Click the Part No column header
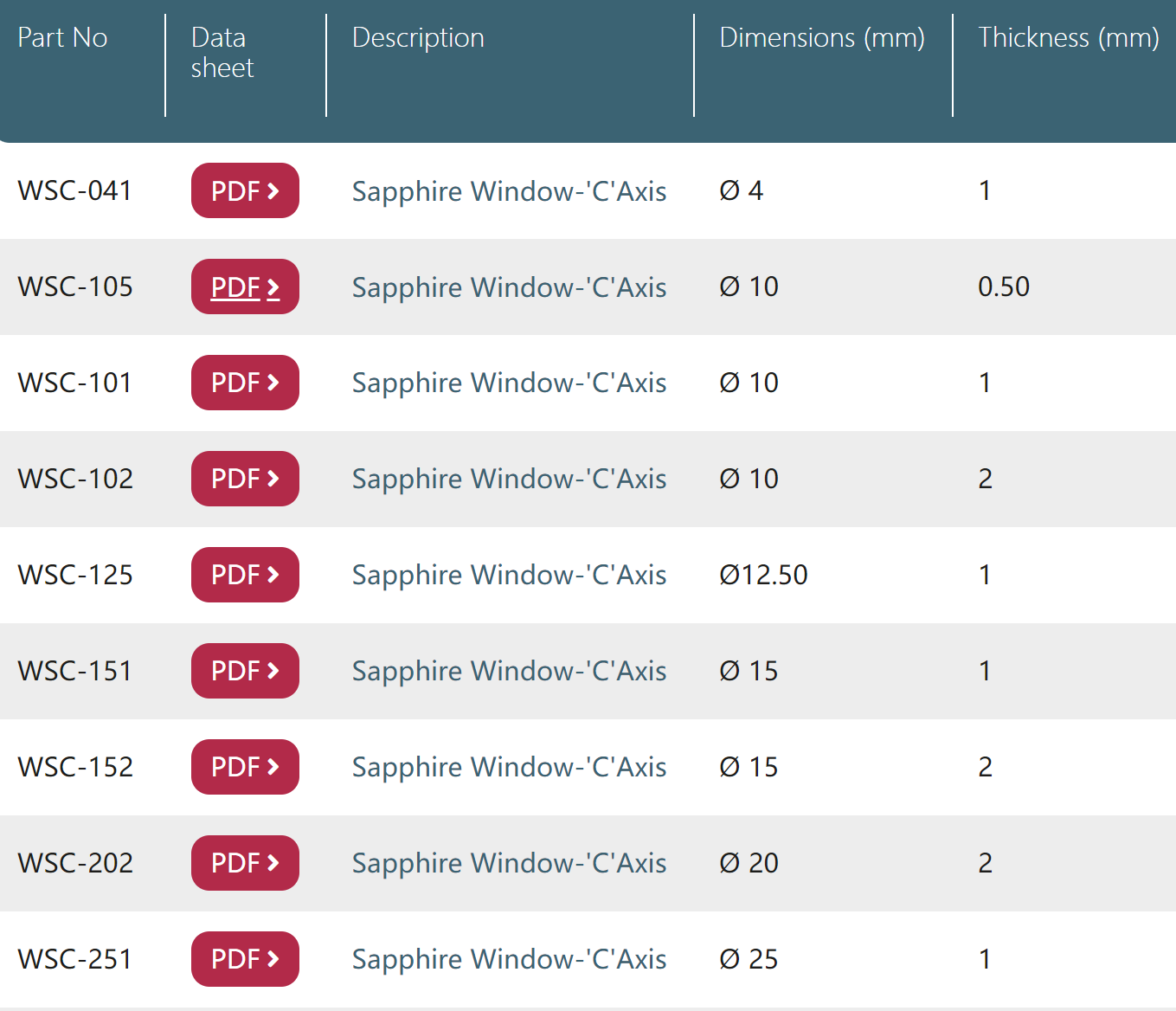 pos(62,38)
